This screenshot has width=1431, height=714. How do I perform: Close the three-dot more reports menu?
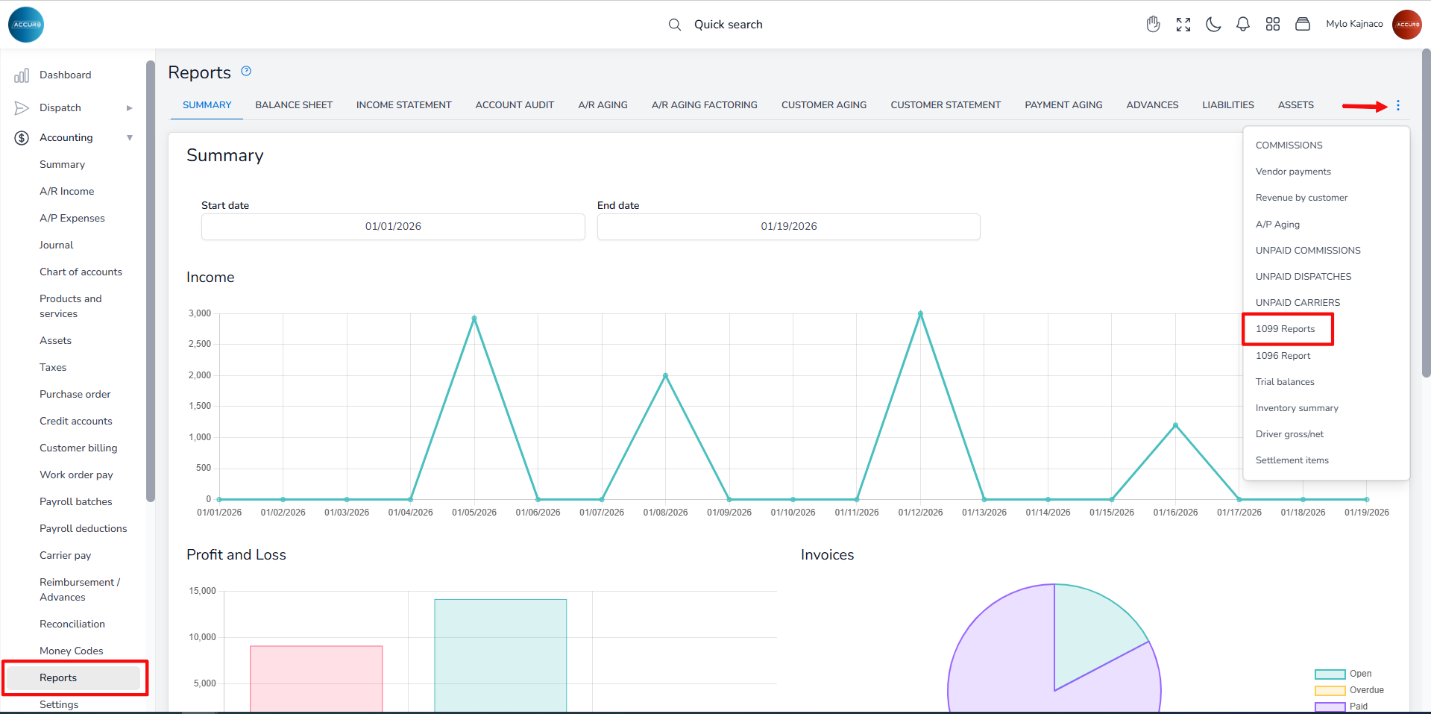(x=1398, y=105)
